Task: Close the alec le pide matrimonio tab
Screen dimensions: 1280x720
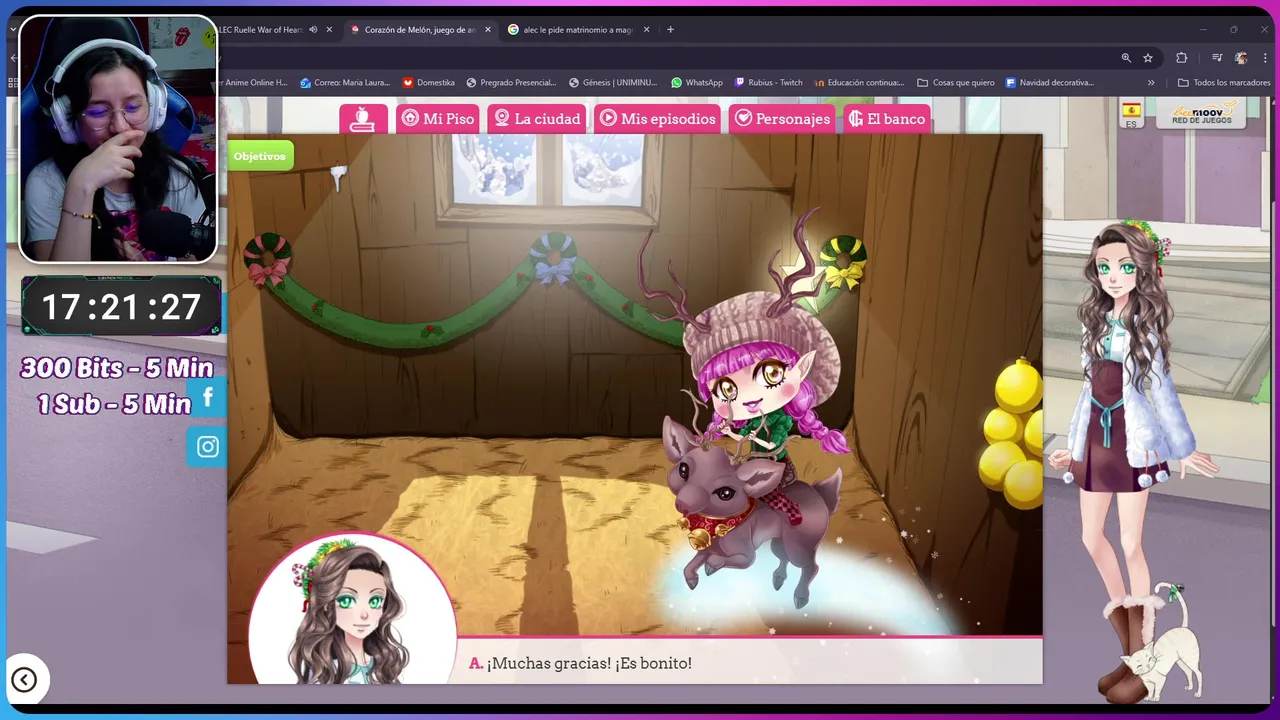Action: (x=647, y=30)
